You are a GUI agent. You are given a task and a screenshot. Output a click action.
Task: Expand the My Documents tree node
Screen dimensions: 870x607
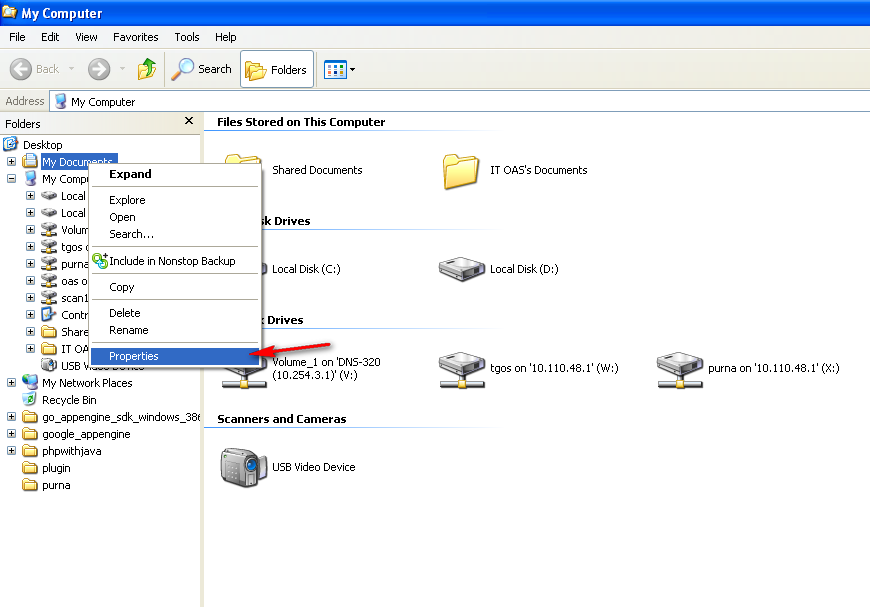coord(11,161)
